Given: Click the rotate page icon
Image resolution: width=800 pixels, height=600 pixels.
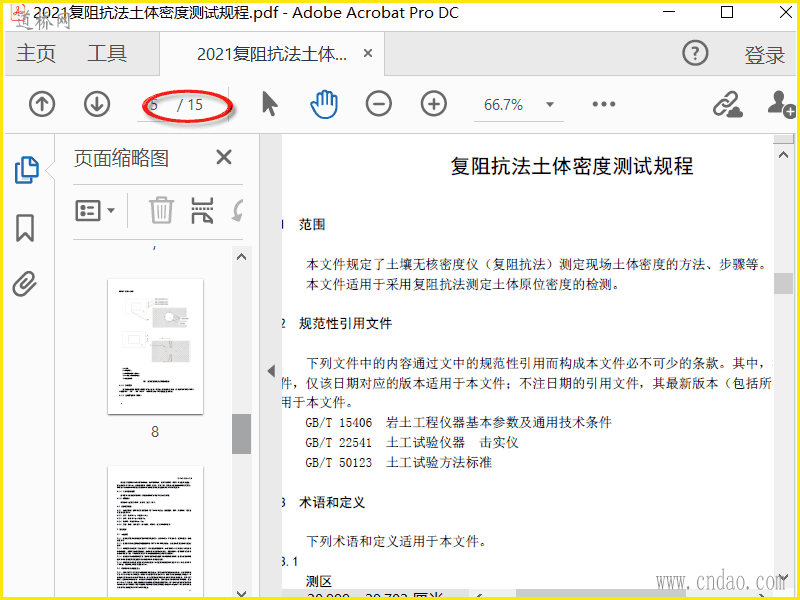Looking at the screenshot, I should (237, 210).
